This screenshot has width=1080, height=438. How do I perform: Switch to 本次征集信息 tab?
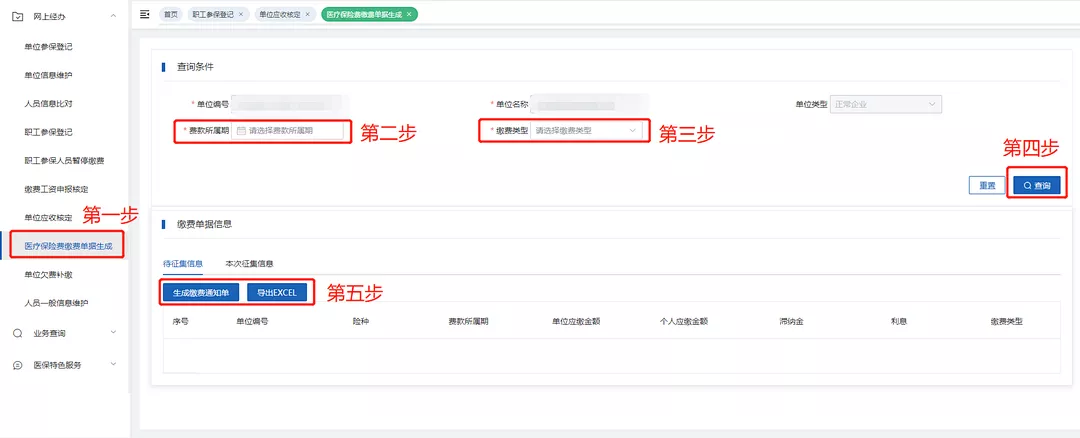pyautogui.click(x=250, y=264)
